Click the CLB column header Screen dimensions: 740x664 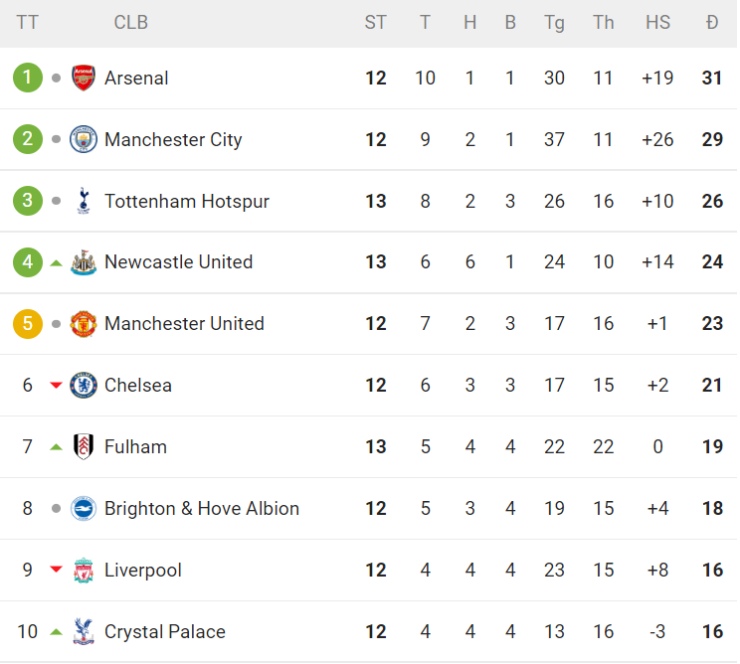point(131,22)
